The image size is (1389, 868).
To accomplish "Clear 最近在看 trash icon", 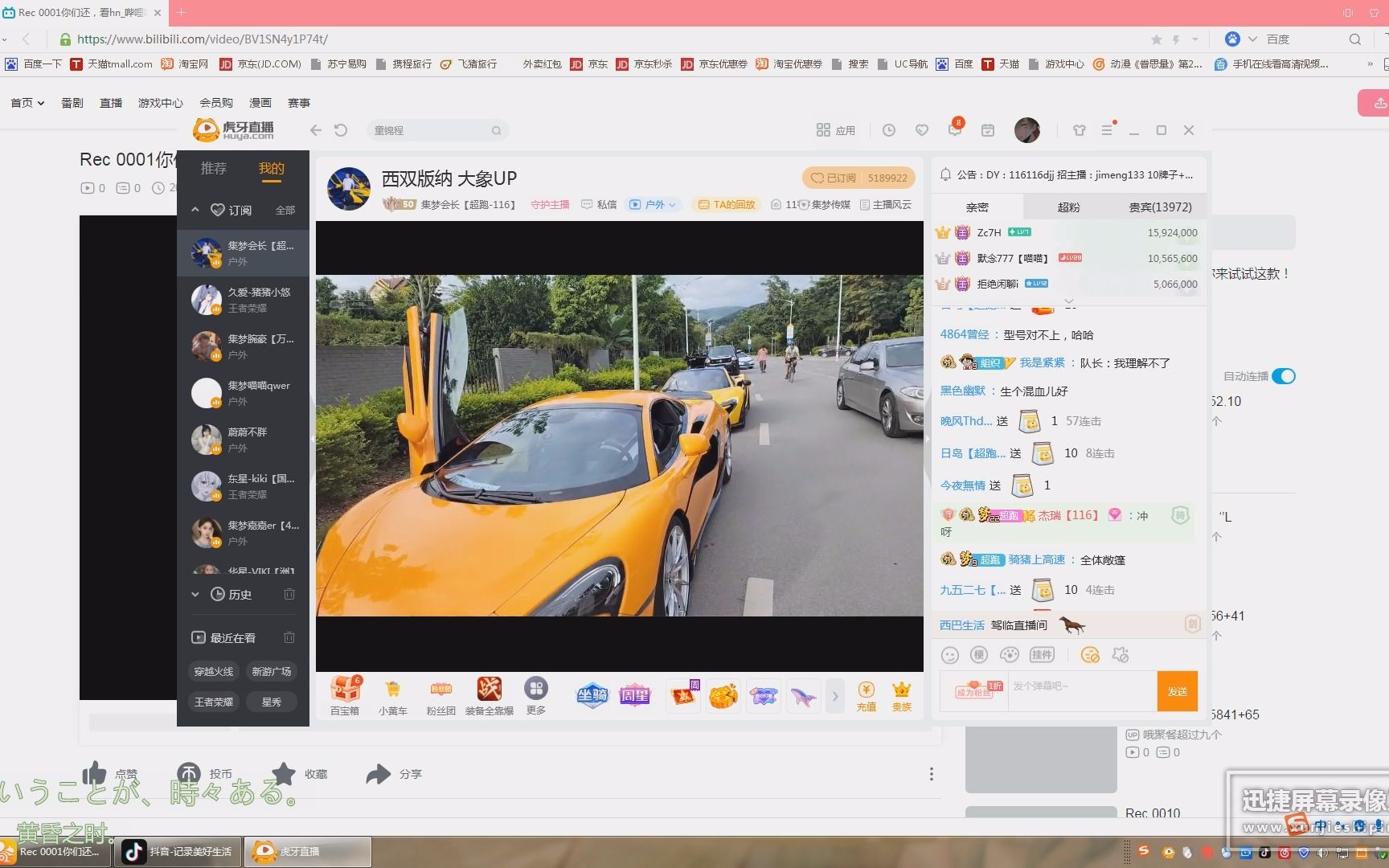I will (289, 637).
